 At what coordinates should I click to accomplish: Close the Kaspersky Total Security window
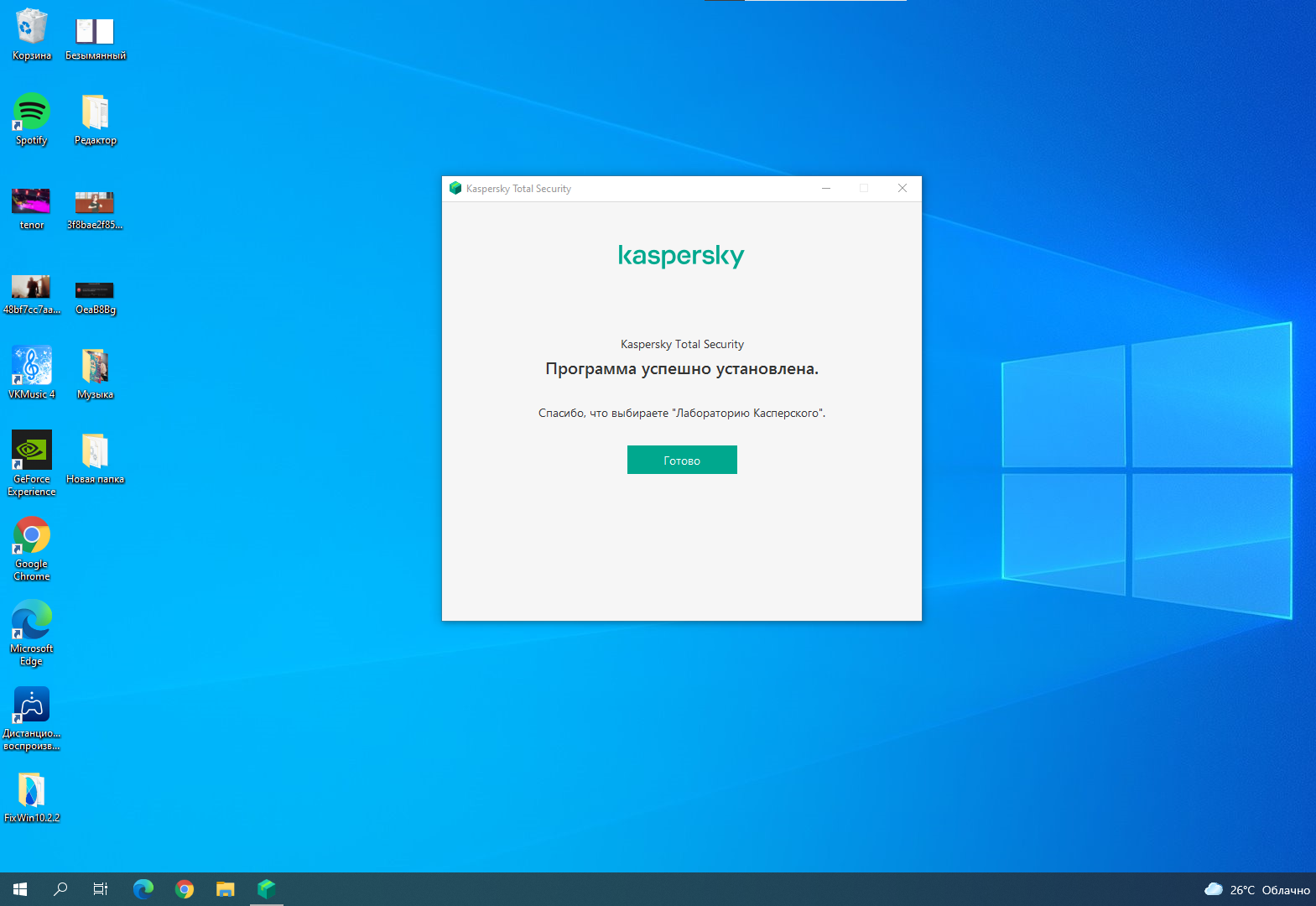point(902,188)
